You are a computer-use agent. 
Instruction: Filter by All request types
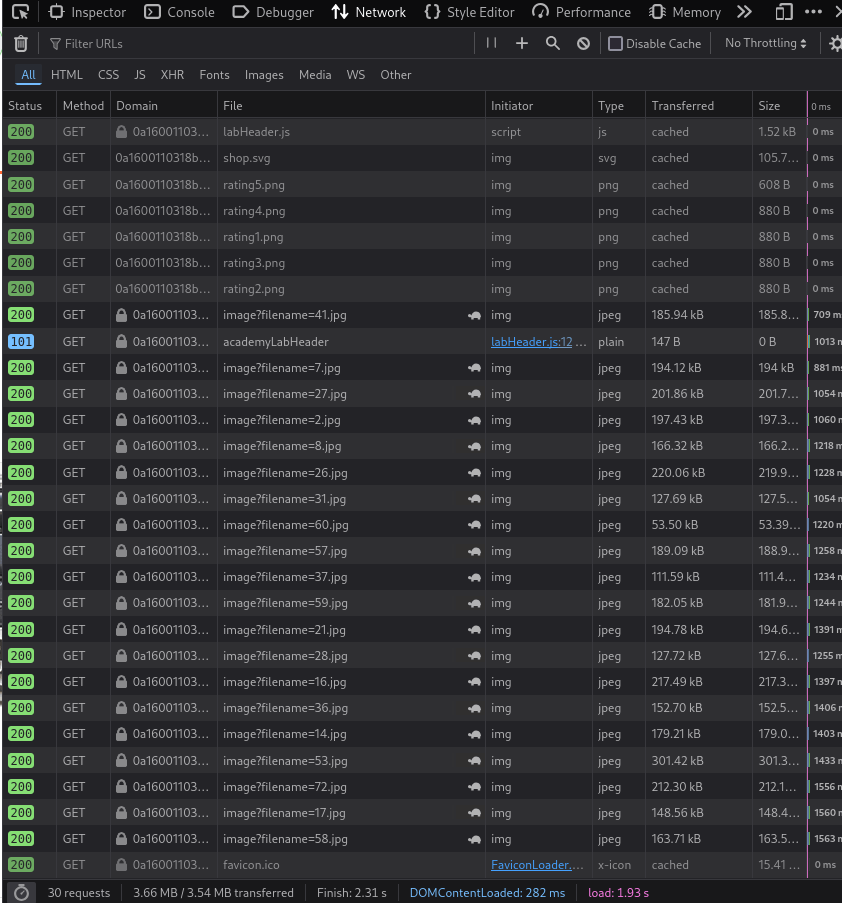(28, 75)
